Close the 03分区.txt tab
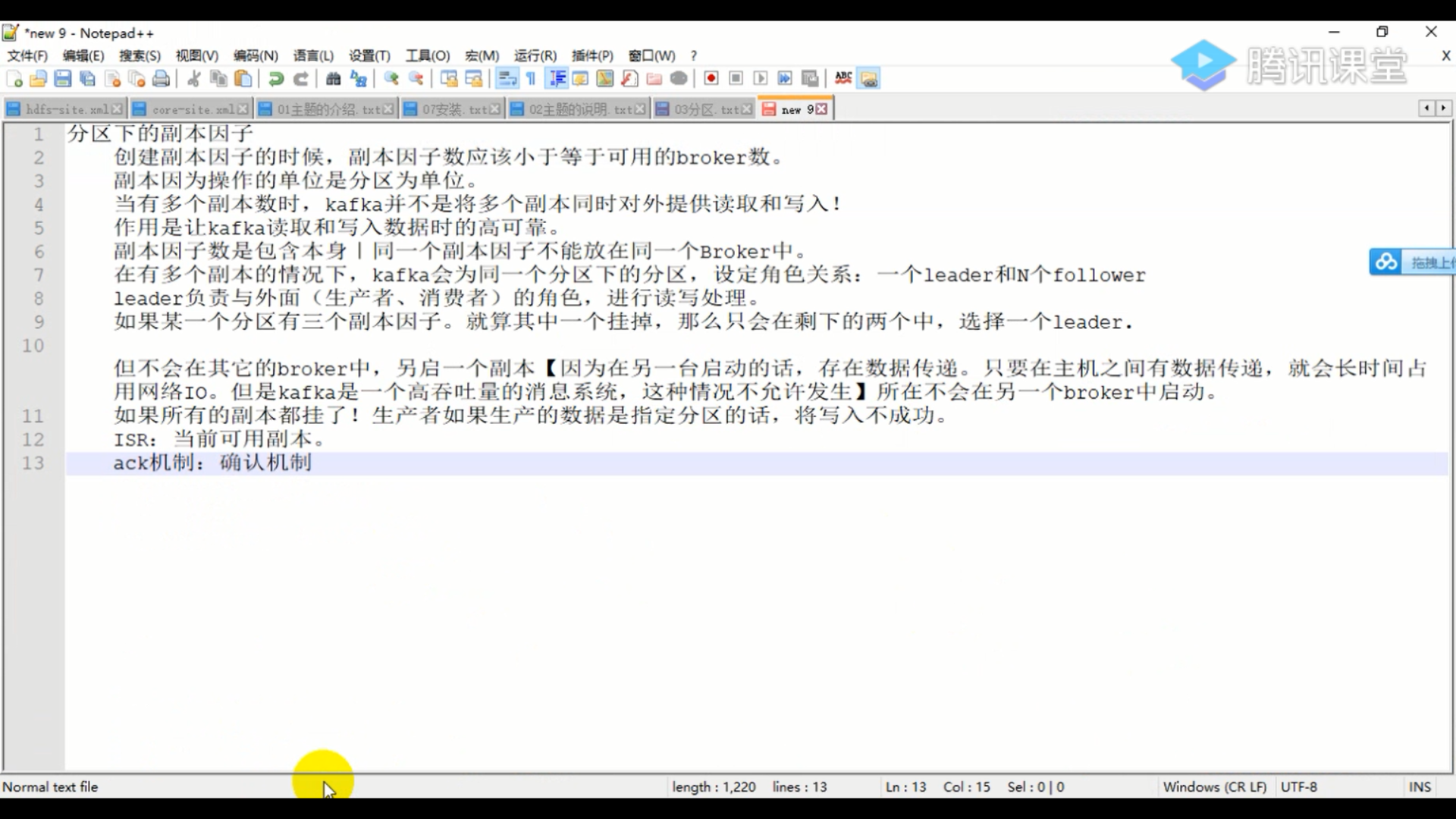This screenshot has width=1456, height=819. tap(747, 109)
